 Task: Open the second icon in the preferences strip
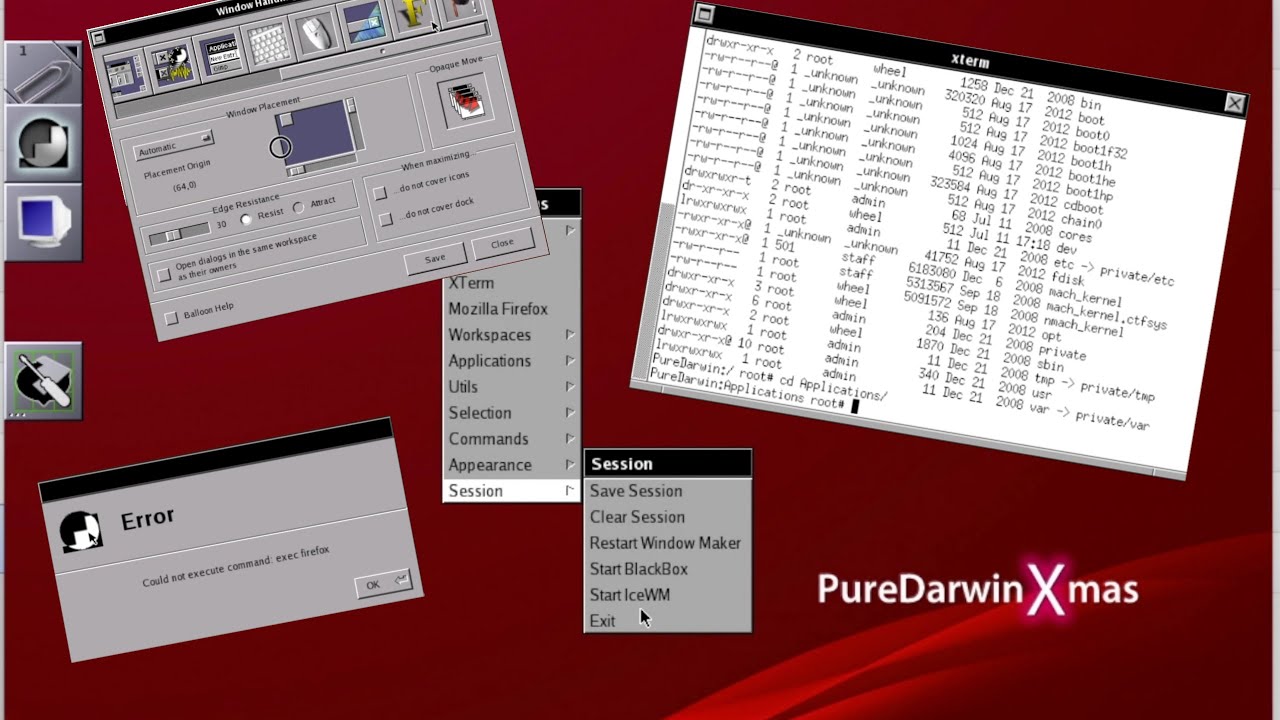[173, 66]
